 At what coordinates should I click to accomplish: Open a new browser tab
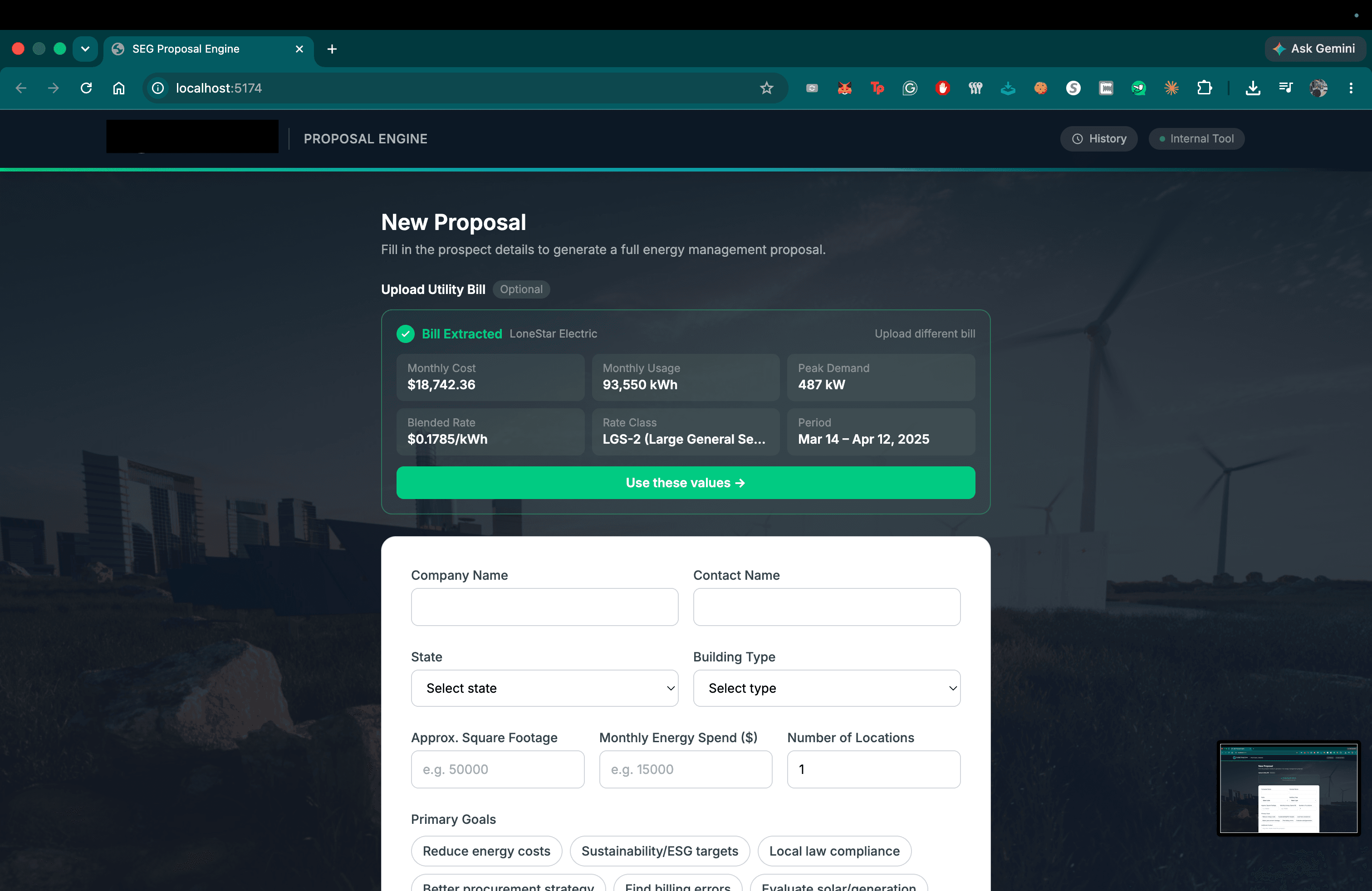tap(332, 49)
